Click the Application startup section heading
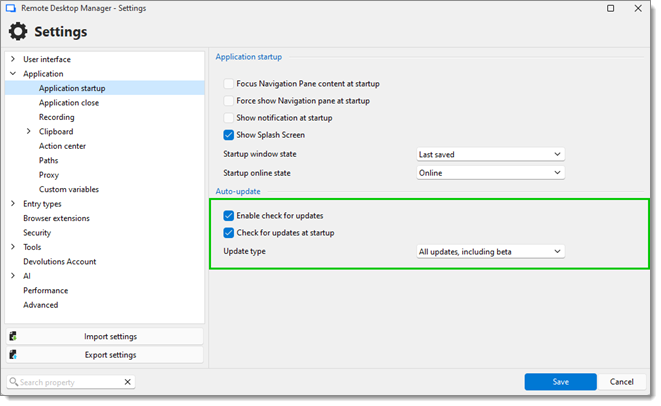Image resolution: width=661 pixels, height=406 pixels. click(x=249, y=57)
